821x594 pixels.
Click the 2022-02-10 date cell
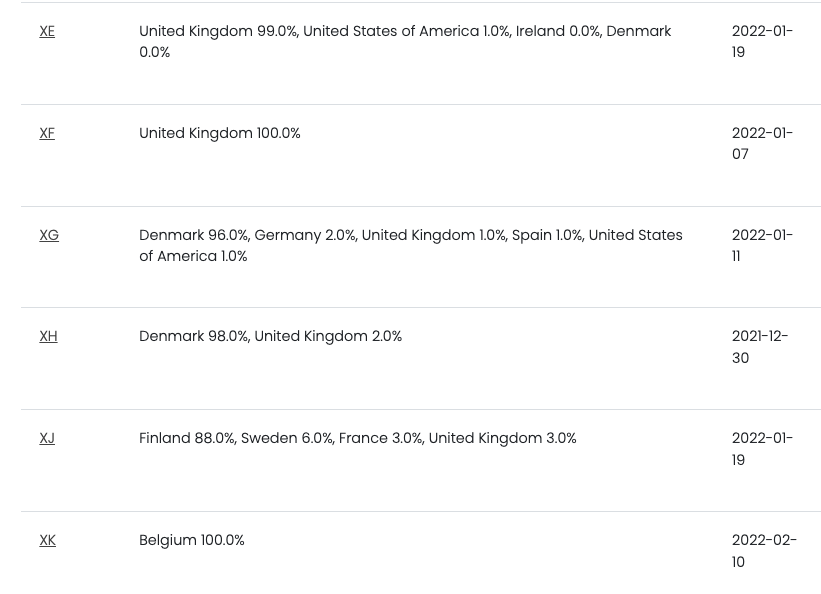pos(764,551)
